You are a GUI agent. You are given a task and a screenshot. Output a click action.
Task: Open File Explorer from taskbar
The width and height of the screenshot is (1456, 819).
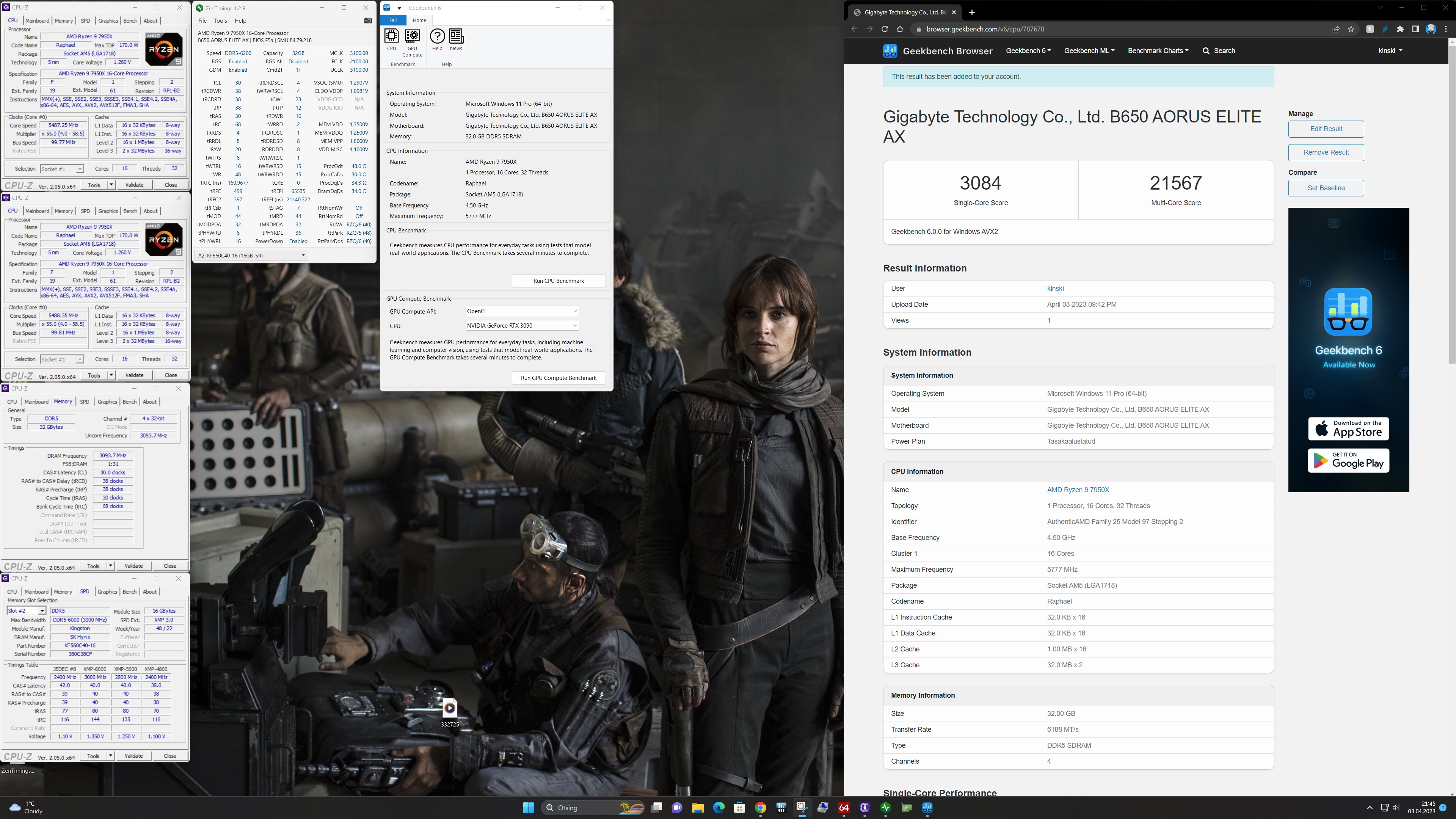[x=698, y=808]
